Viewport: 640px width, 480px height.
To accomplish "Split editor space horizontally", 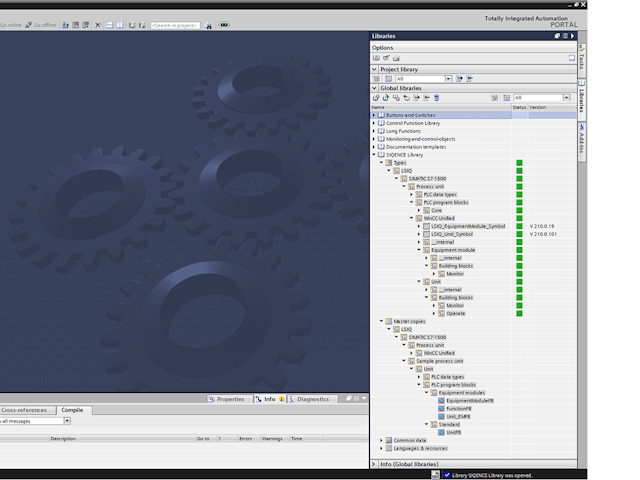I will [x=109, y=25].
